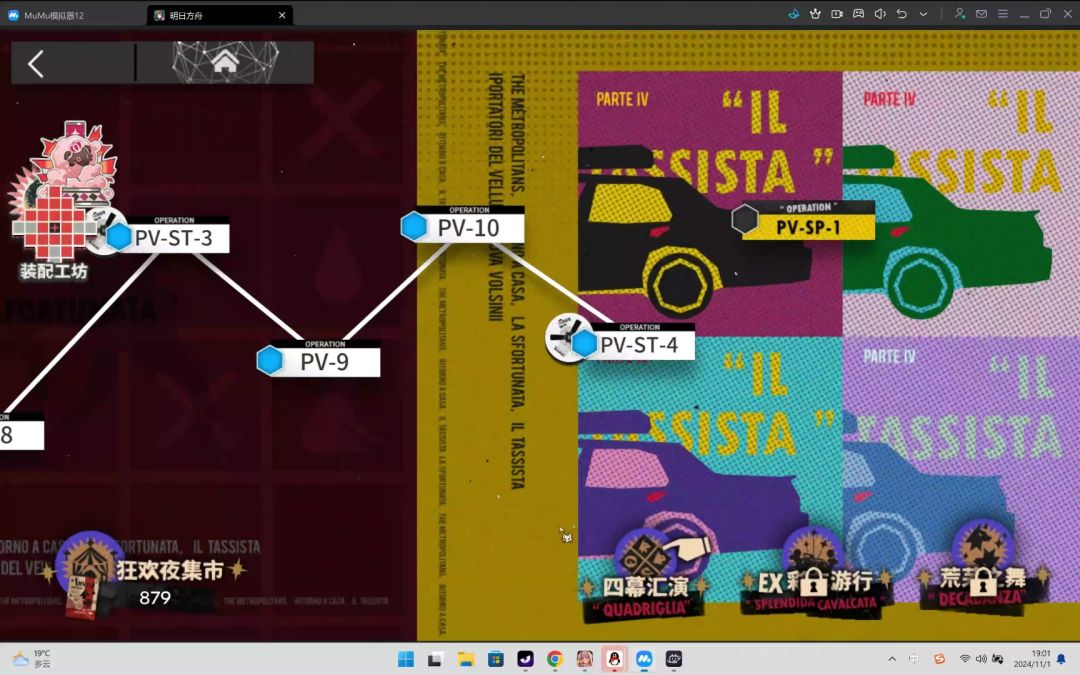Open the MuMu hamburger menu
The image size is (1080, 675).
click(1003, 14)
